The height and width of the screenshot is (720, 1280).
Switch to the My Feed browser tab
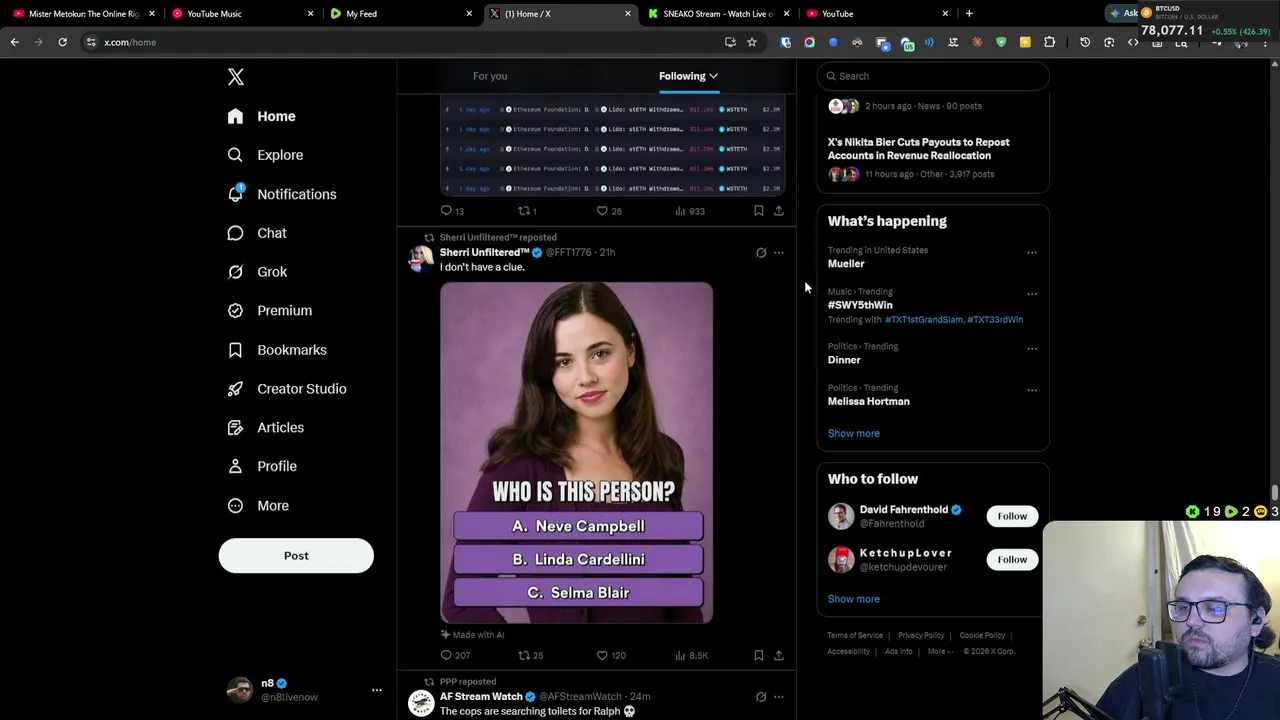coord(400,14)
